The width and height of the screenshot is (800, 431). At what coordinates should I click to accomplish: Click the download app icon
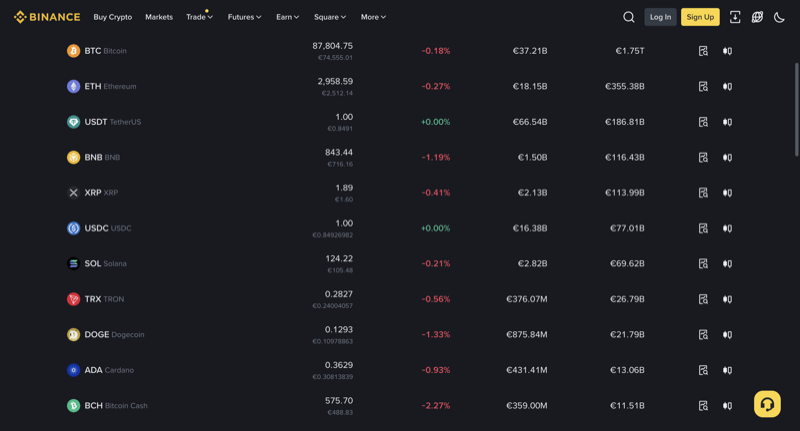click(735, 17)
